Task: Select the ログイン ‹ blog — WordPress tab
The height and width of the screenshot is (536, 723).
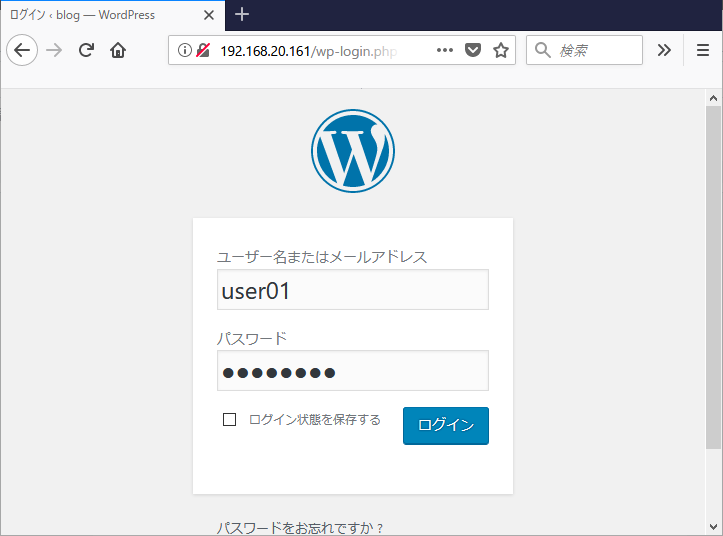Action: (113, 15)
